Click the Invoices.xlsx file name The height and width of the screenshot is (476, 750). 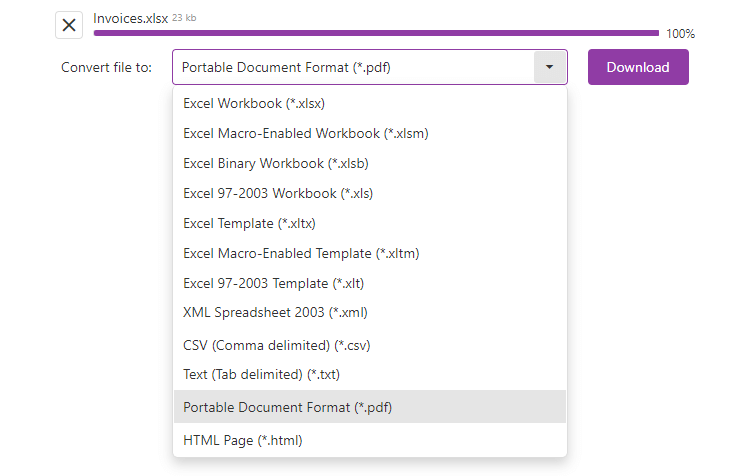(x=130, y=18)
